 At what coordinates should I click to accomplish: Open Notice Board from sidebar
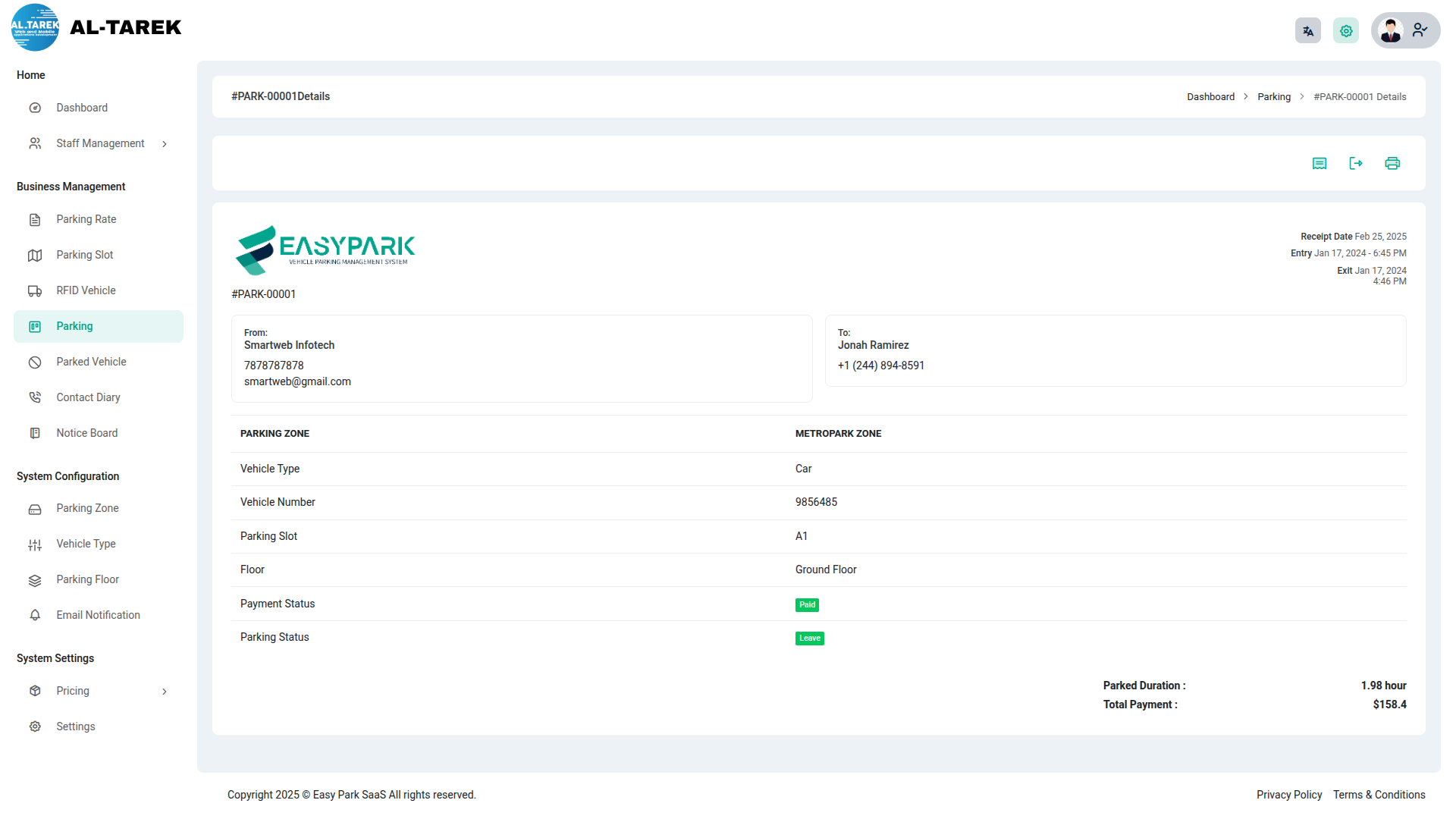86,433
